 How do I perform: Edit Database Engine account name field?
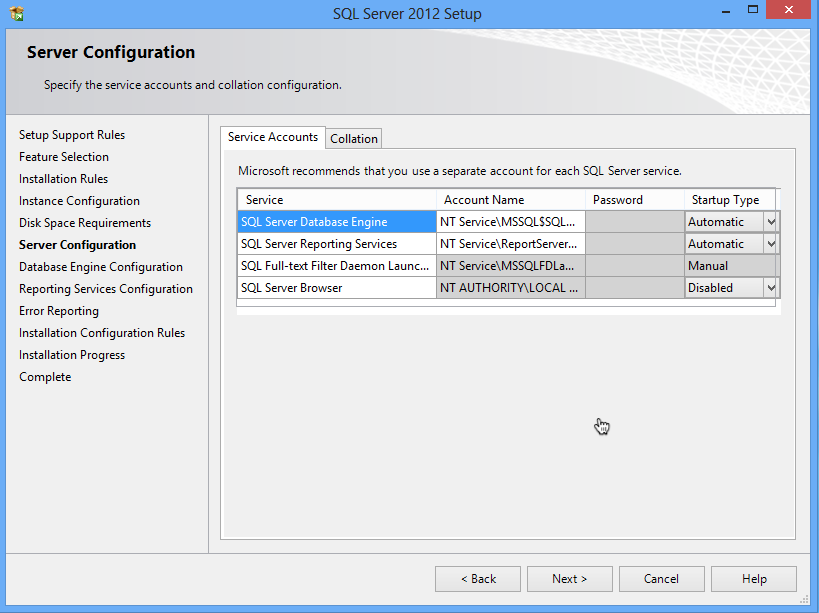tap(510, 222)
